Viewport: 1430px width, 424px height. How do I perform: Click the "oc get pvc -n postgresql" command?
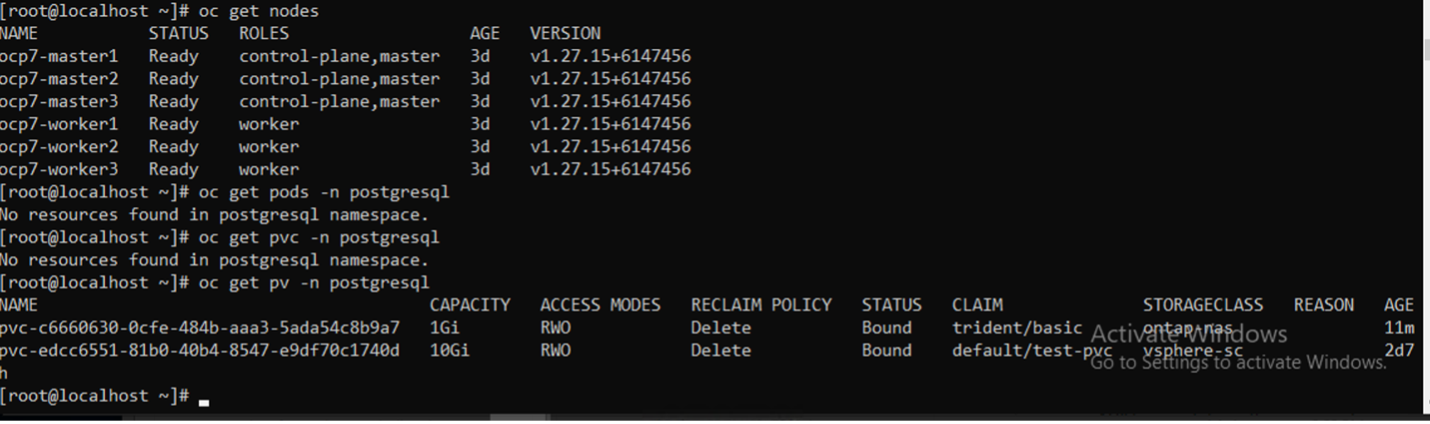tap(319, 237)
